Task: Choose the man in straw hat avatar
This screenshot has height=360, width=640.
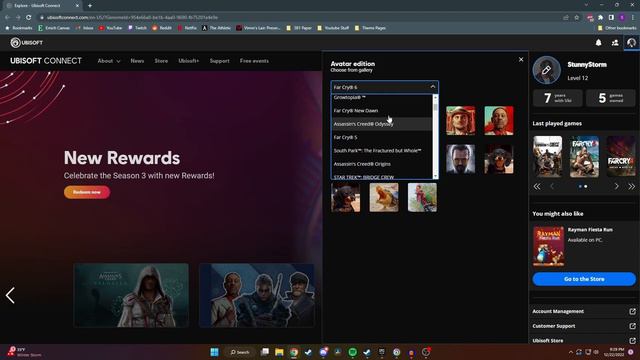Action: 460,120
